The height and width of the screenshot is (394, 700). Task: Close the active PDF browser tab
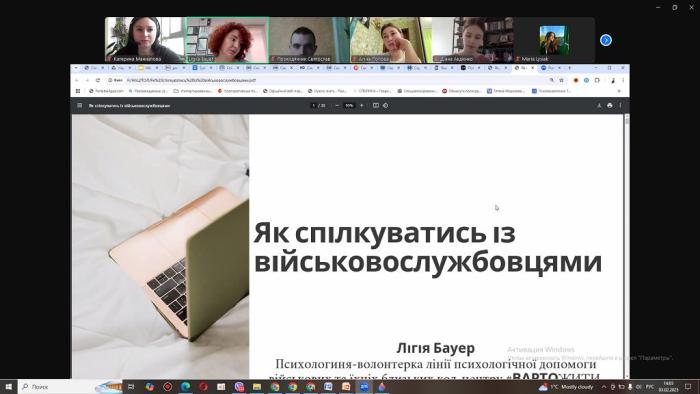pyautogui.click(x=533, y=68)
